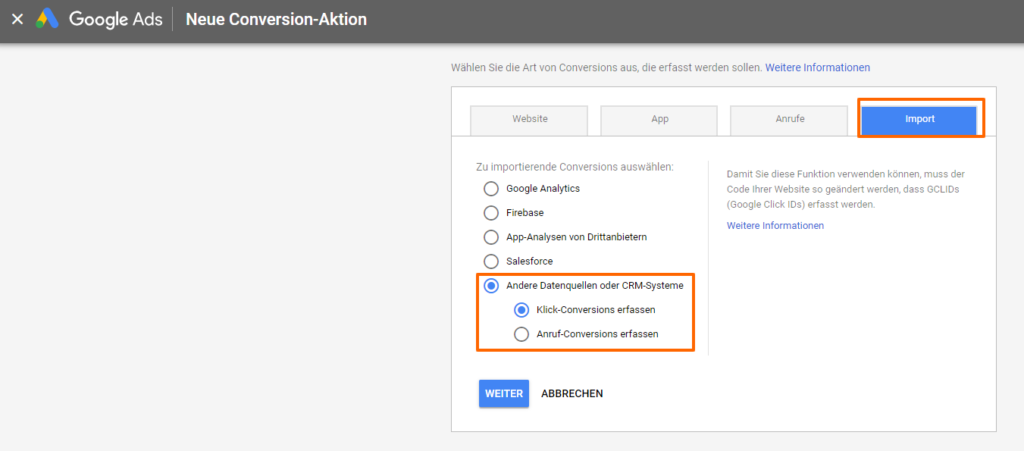Click the Zu importierende Conversions auswählen label
Screen dimensions: 1024x451
click(575, 167)
